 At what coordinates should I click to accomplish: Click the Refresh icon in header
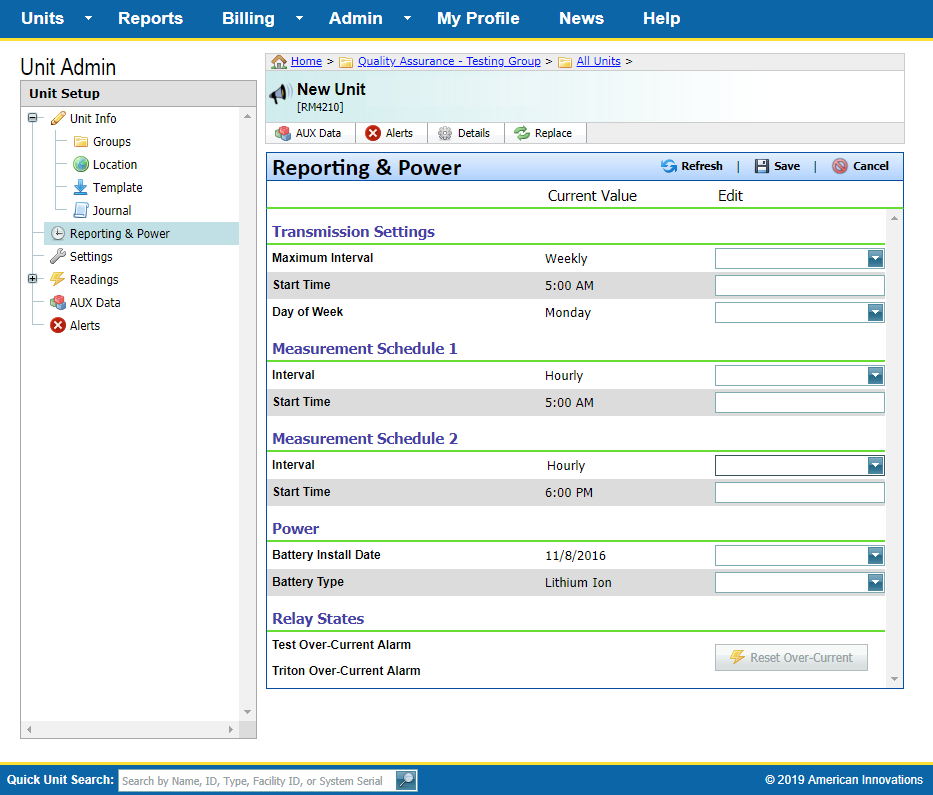pos(669,166)
